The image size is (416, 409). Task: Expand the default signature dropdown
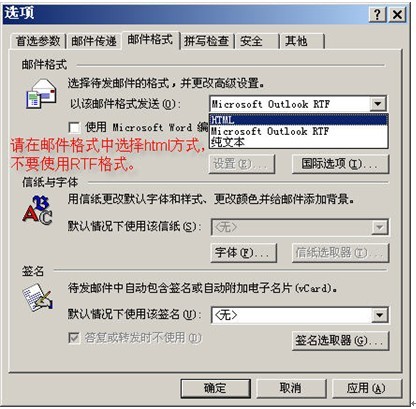click(x=380, y=315)
